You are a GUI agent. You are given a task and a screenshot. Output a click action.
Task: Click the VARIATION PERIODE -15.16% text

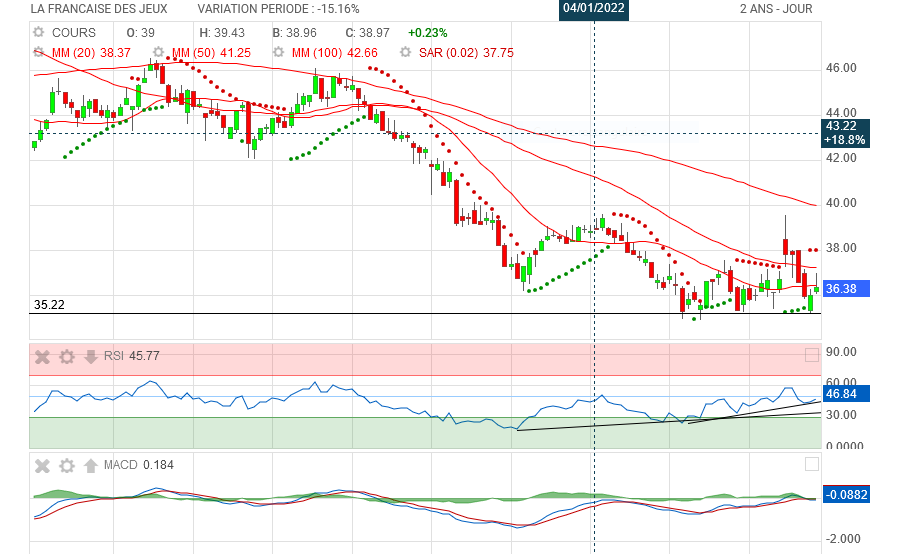pos(279,9)
